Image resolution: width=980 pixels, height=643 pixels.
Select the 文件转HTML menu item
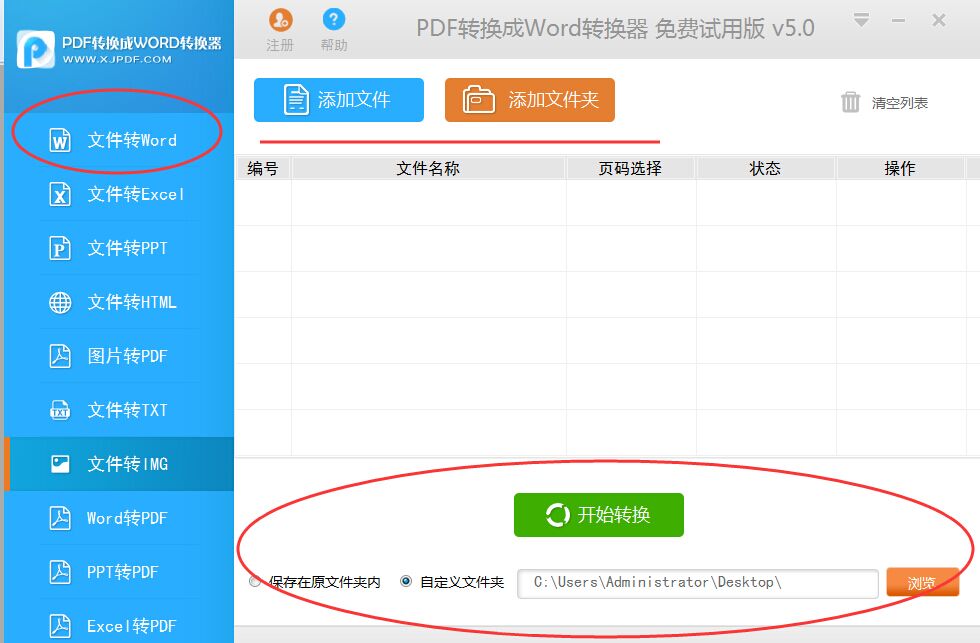[119, 302]
